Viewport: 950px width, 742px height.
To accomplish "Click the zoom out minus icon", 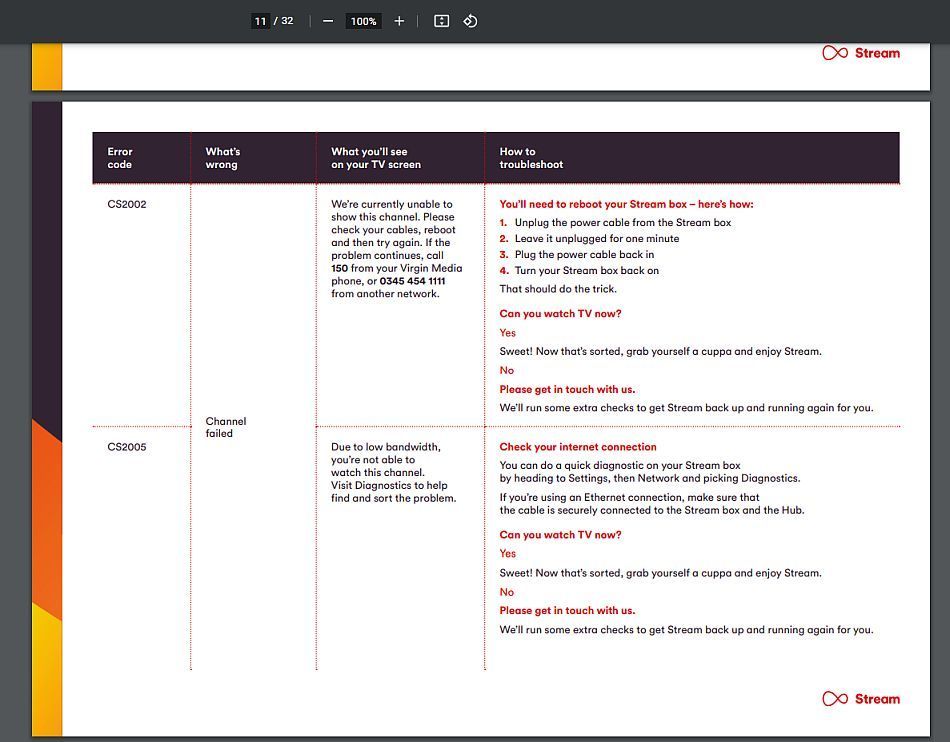I will point(328,21).
